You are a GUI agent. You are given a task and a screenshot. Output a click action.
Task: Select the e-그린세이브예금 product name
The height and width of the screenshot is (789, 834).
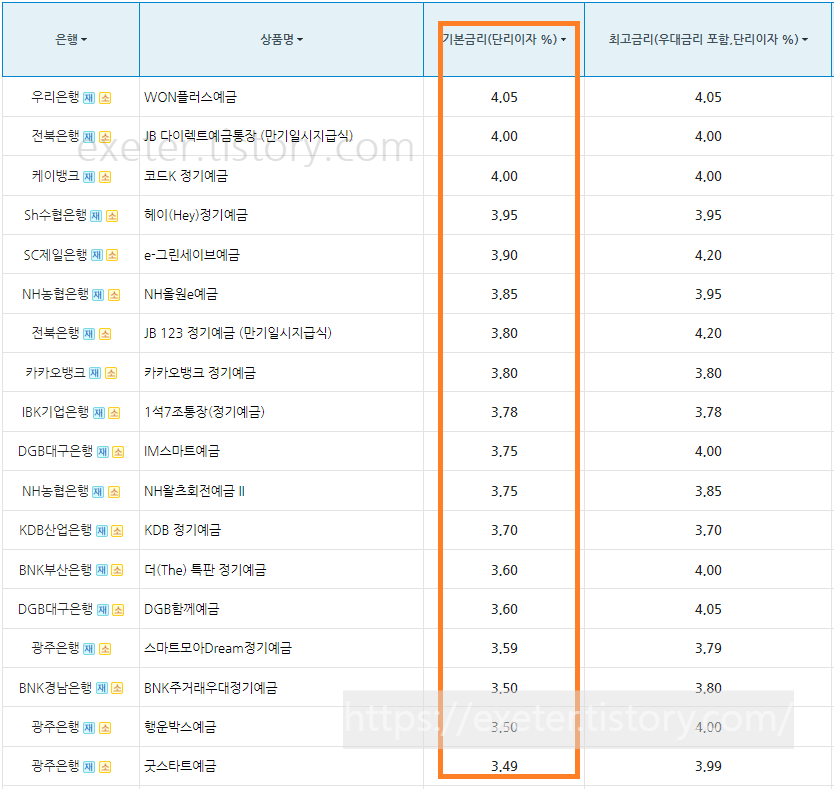tap(191, 255)
